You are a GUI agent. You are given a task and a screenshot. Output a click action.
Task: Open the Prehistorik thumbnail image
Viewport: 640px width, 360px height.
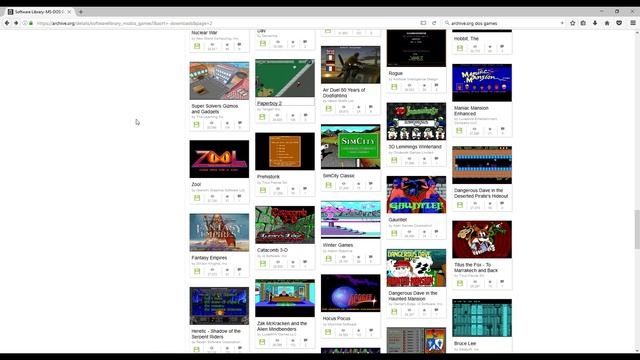click(285, 151)
